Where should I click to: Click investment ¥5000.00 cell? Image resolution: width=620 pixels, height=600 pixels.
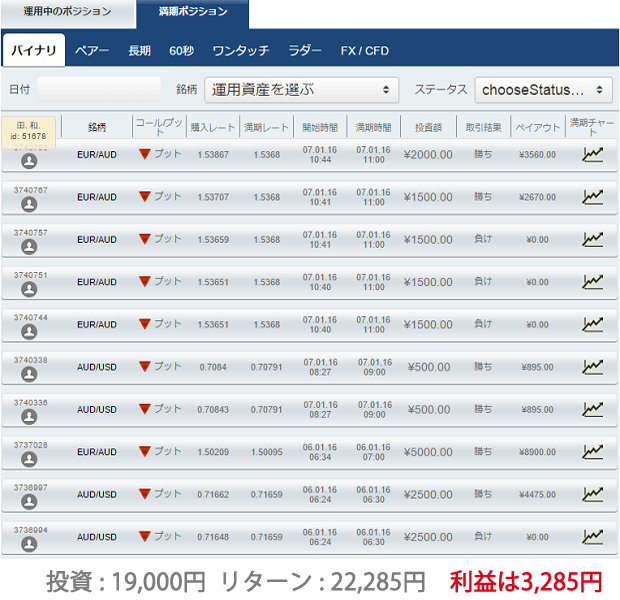[428, 452]
